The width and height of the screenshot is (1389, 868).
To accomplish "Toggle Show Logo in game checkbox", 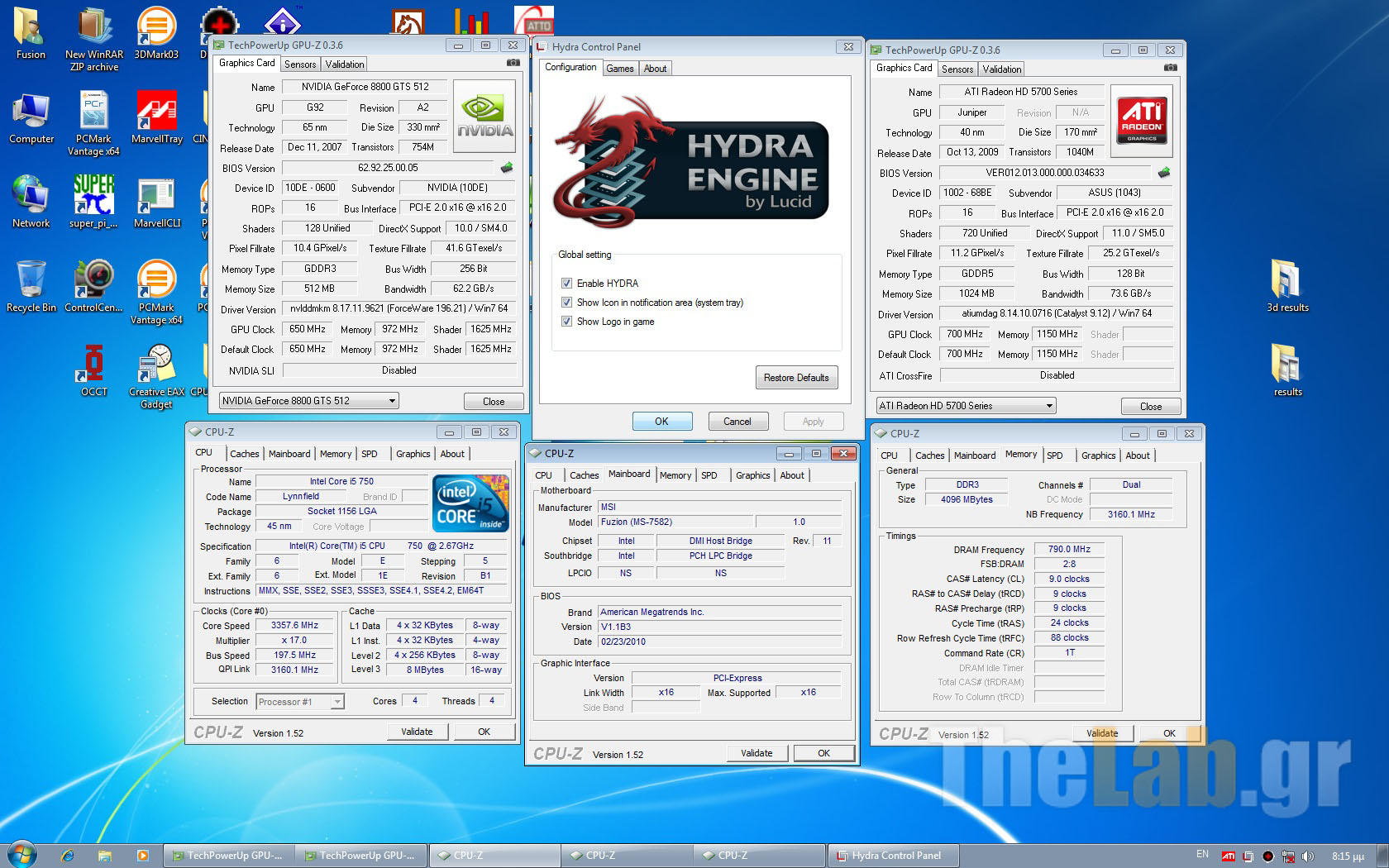I will click(566, 321).
